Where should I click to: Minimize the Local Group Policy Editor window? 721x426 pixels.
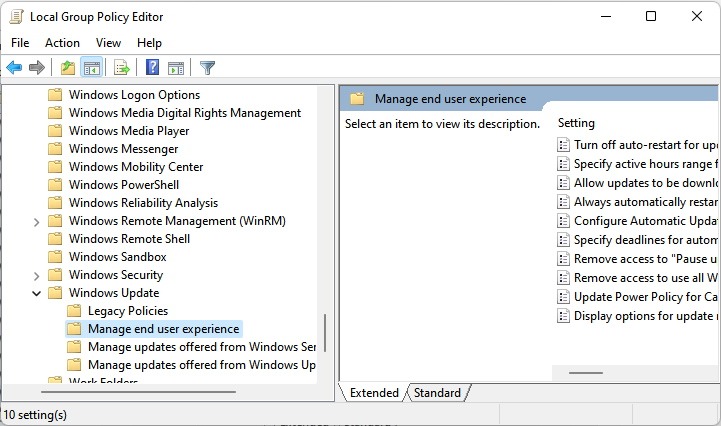pyautogui.click(x=606, y=17)
